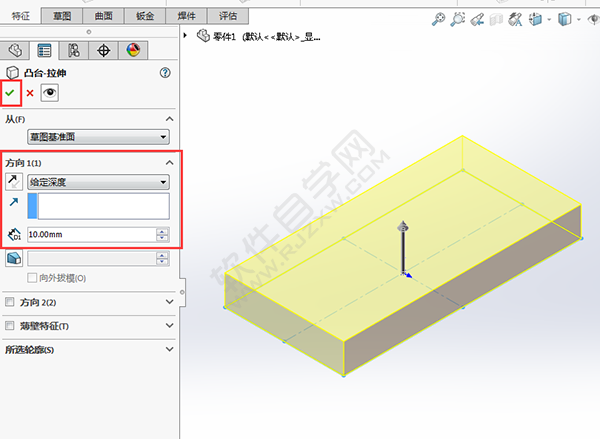600x439 pixels.
Task: Click the Display Style cube icon
Action: (564, 19)
